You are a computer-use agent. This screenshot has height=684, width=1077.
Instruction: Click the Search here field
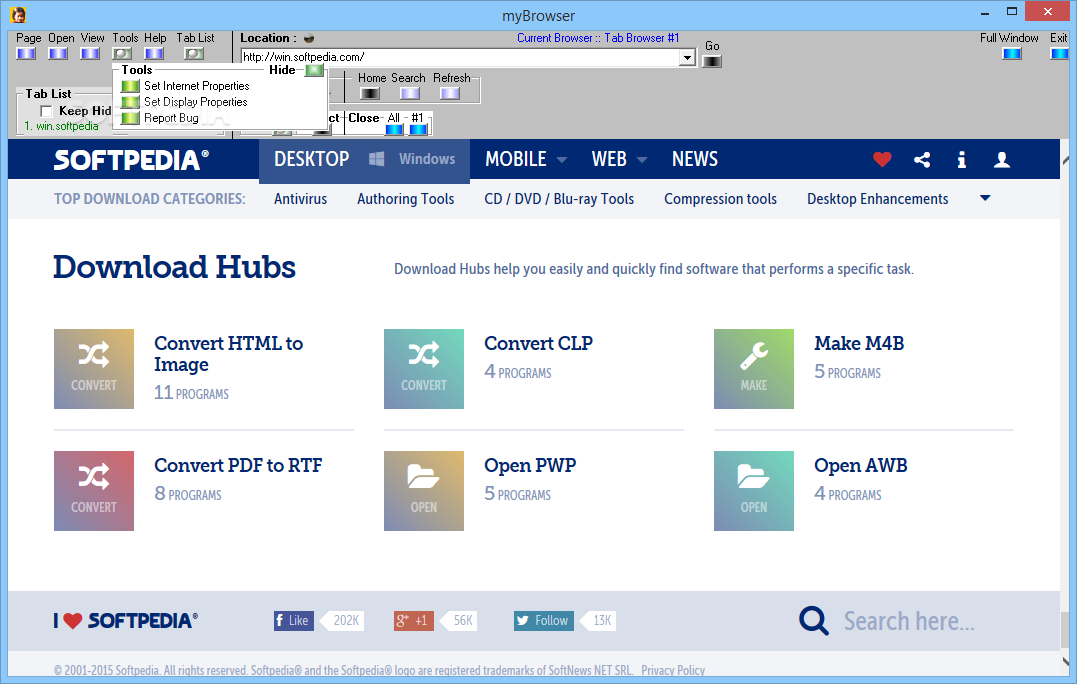(x=909, y=622)
